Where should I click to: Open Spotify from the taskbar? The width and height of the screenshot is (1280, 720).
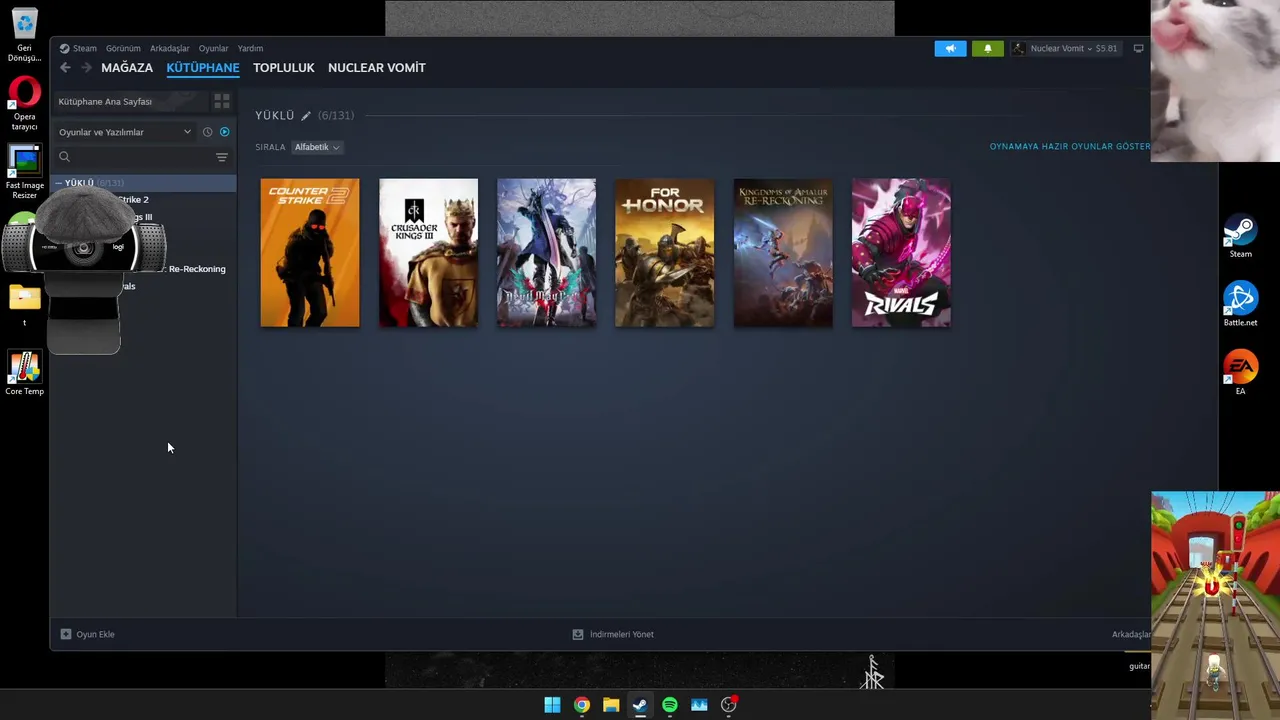(x=670, y=705)
